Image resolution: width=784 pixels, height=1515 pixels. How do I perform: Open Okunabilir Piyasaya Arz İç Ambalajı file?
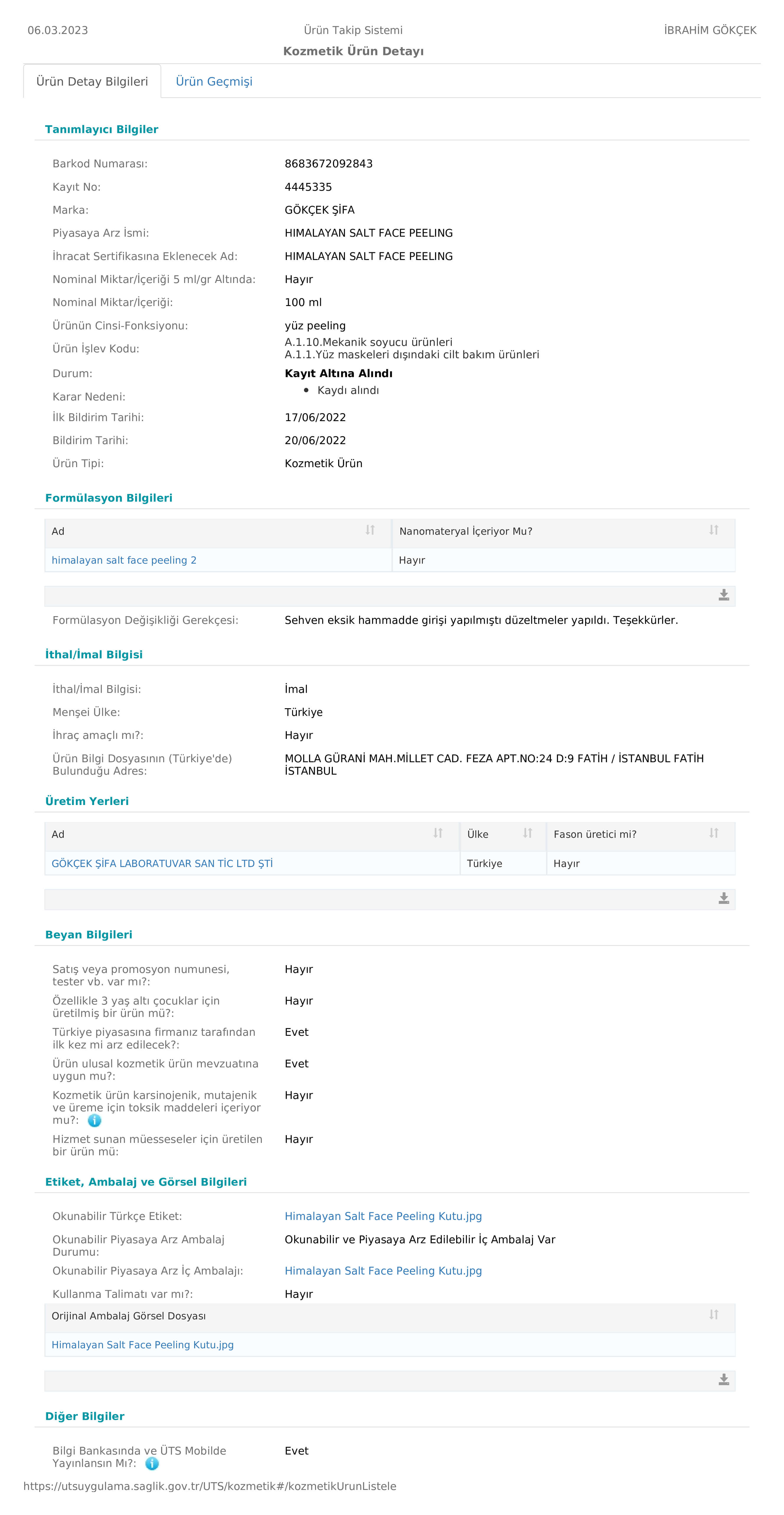tap(384, 1271)
